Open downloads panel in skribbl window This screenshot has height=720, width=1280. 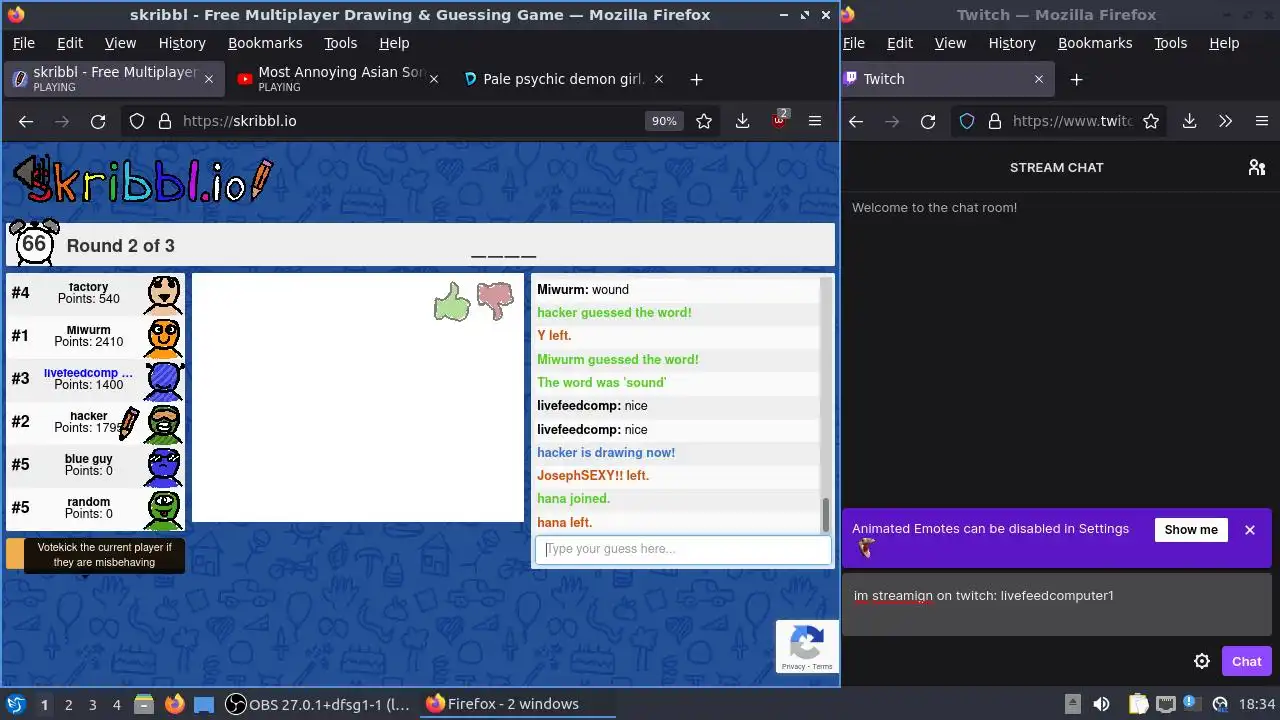(x=742, y=121)
